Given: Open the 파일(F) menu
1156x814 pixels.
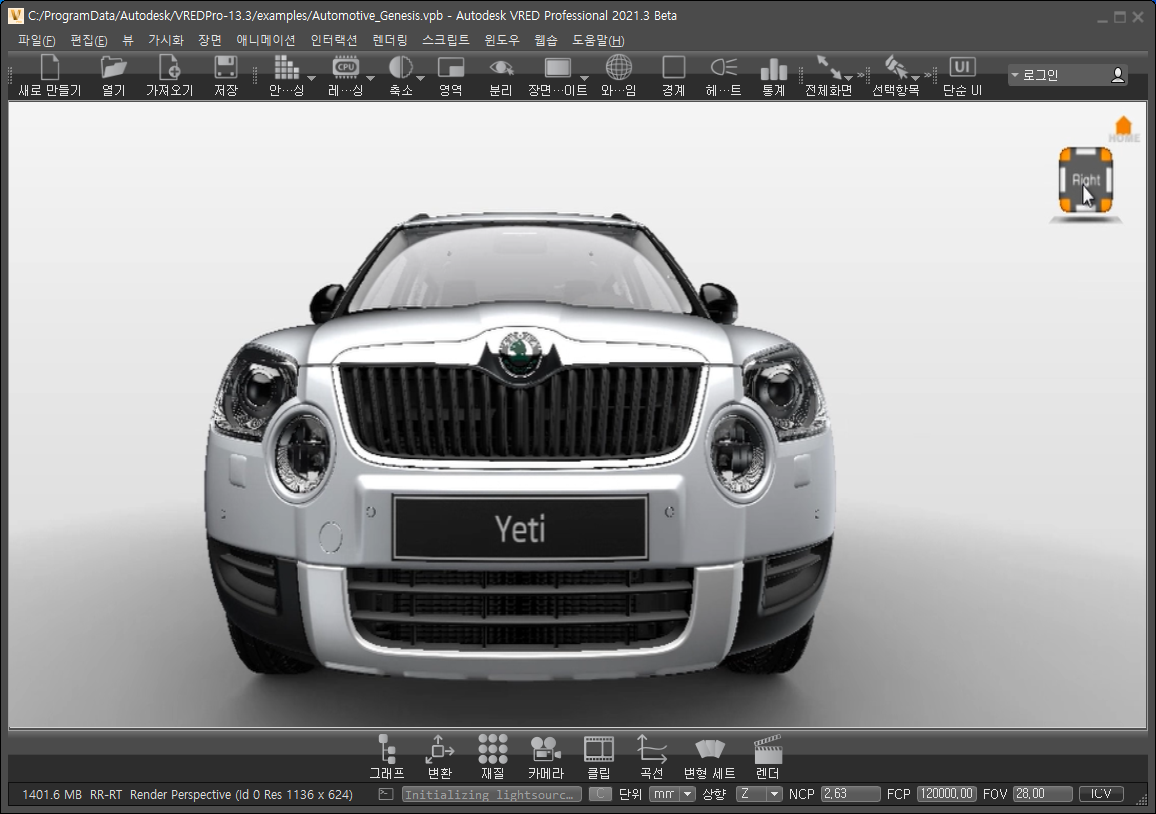Looking at the screenshot, I should point(37,41).
